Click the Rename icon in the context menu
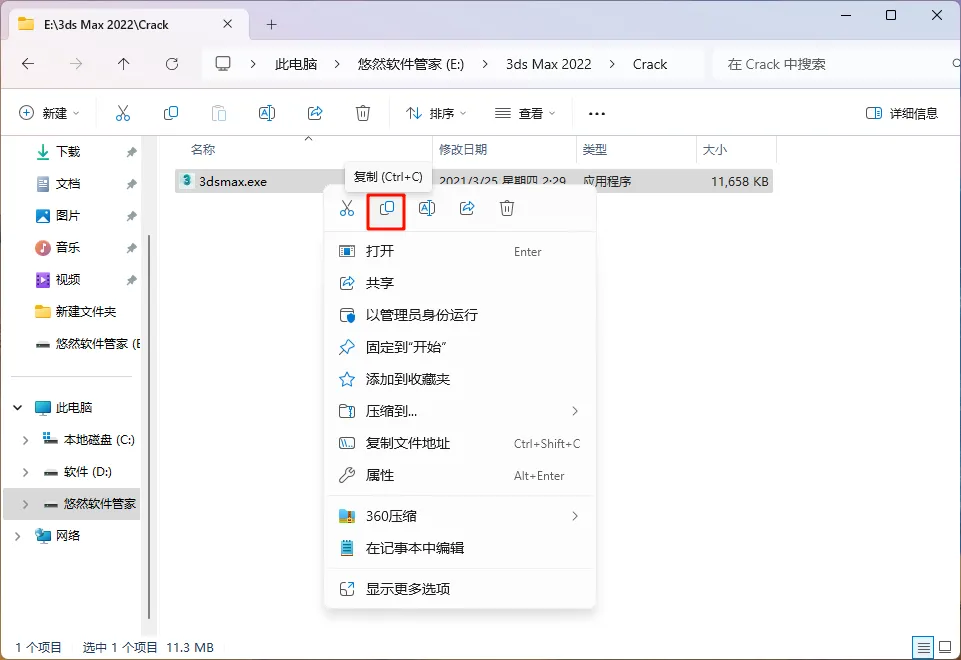 (x=427, y=208)
